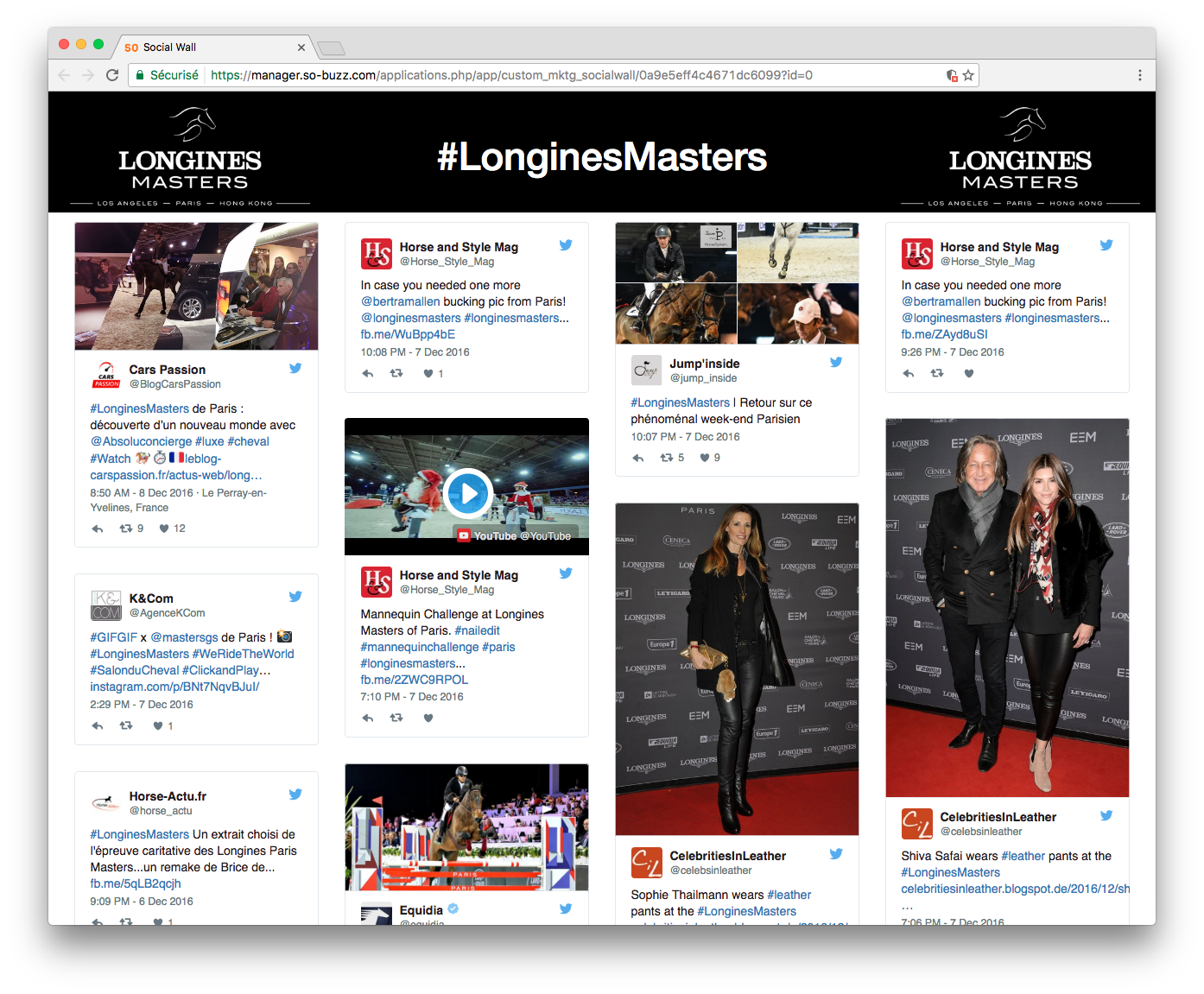Click the Twitter bird on K&Com card
This screenshot has width=1204, height=994.
pyautogui.click(x=295, y=597)
